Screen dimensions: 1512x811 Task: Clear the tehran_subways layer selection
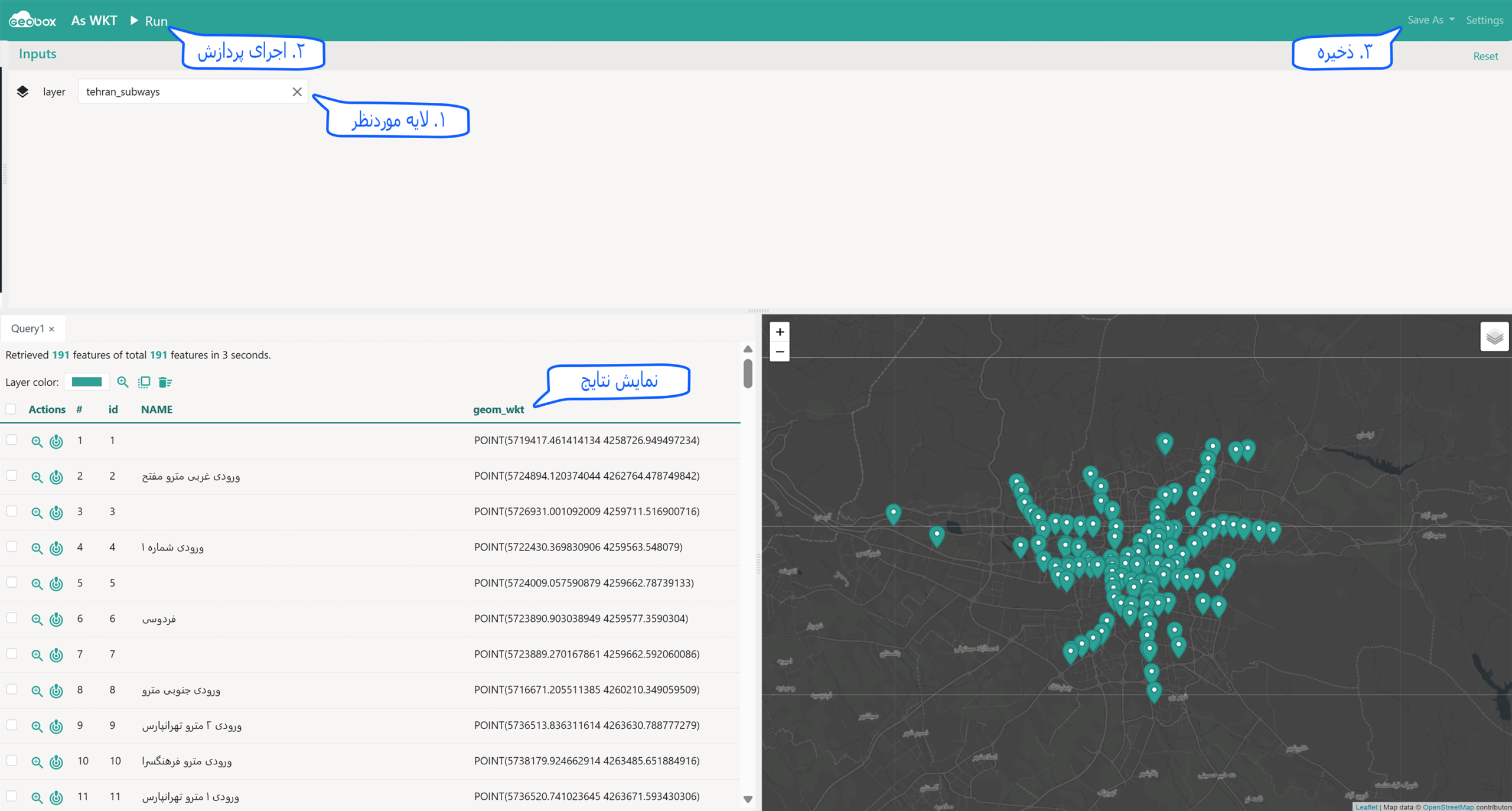point(297,92)
